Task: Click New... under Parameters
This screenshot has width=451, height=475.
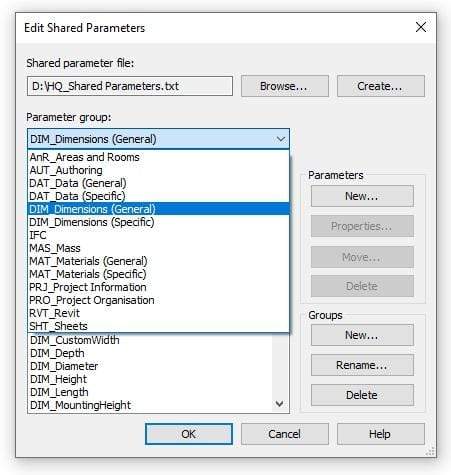Action: [362, 196]
